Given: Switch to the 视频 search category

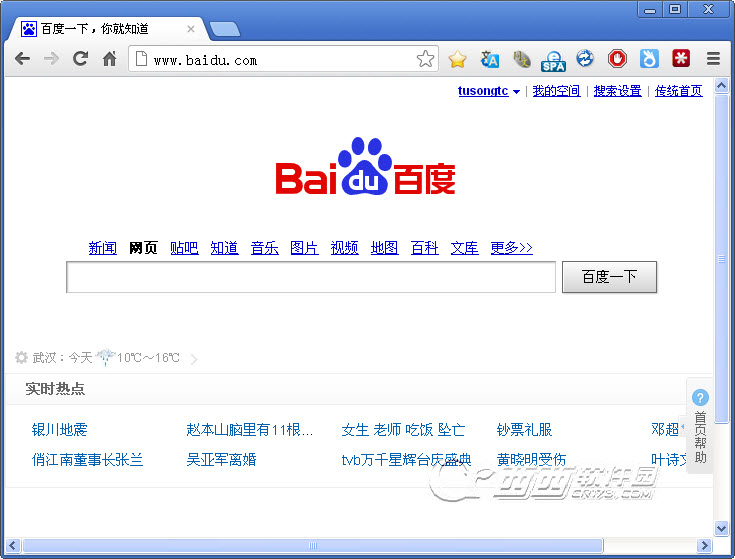Looking at the screenshot, I should (345, 247).
